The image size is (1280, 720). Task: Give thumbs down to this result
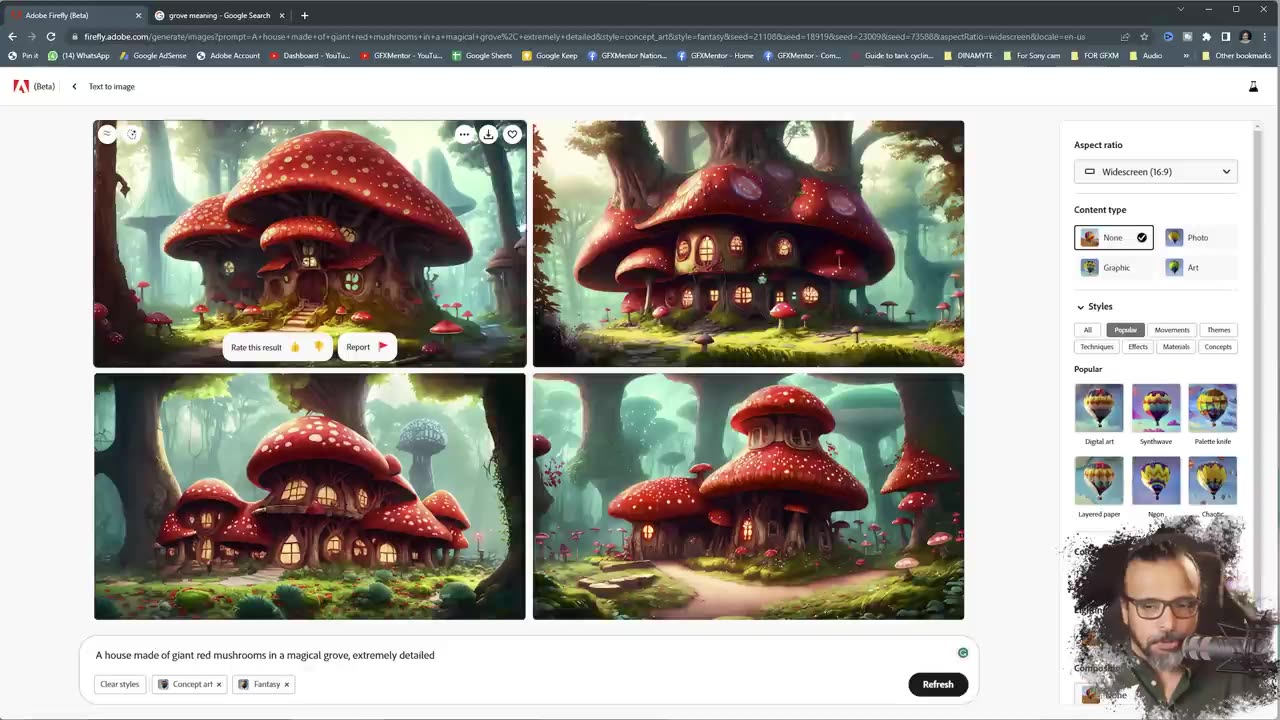[x=318, y=347]
